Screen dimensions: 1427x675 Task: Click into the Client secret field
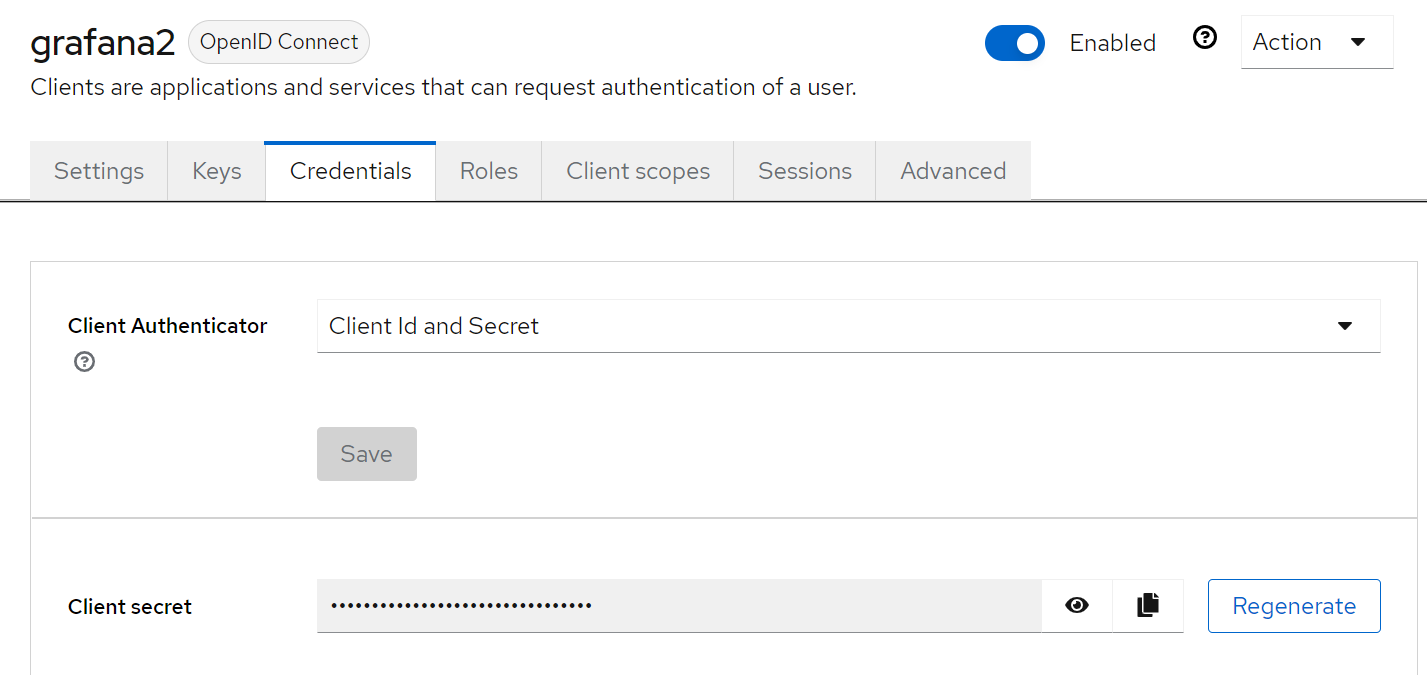click(679, 606)
